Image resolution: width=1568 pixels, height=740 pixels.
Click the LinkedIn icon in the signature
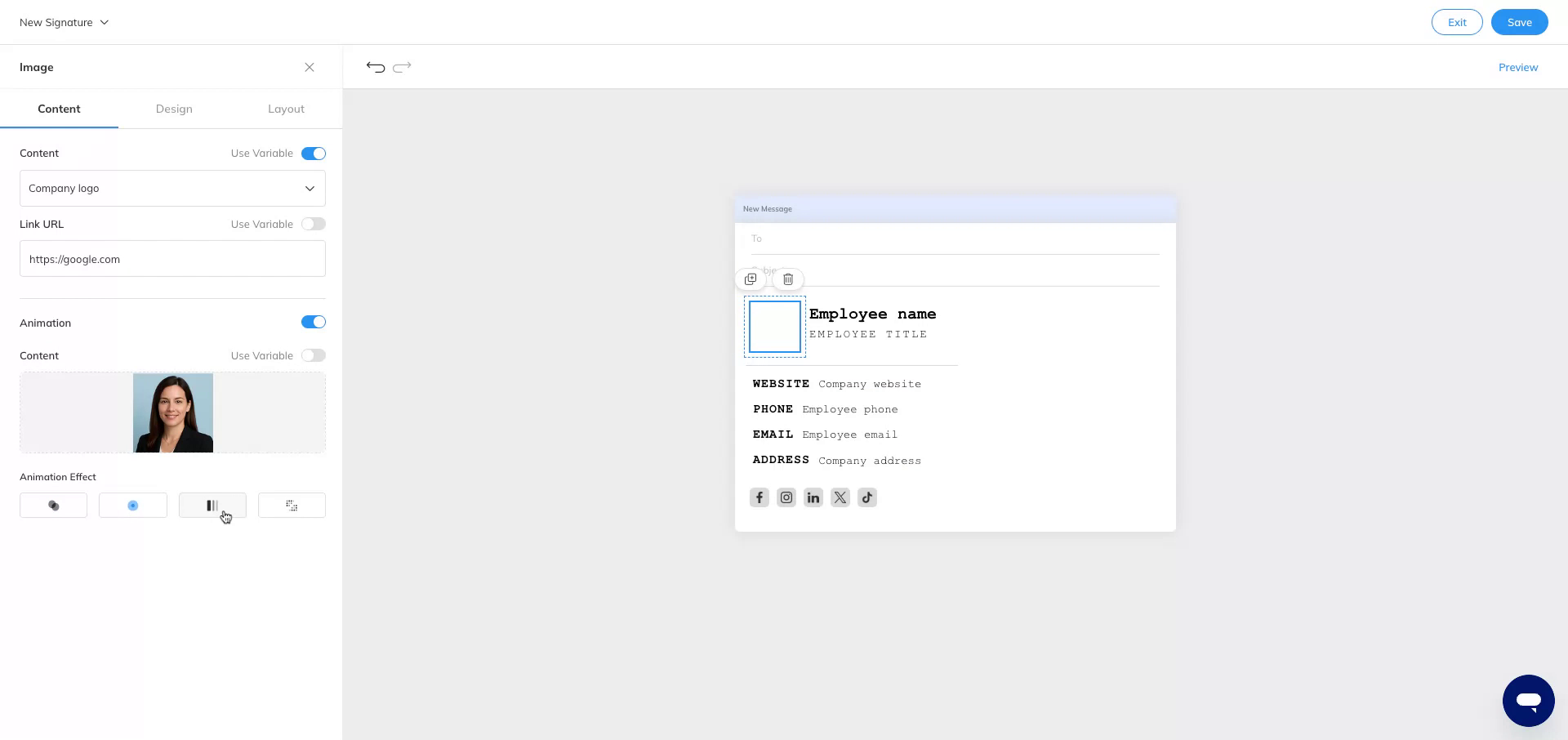click(x=813, y=497)
